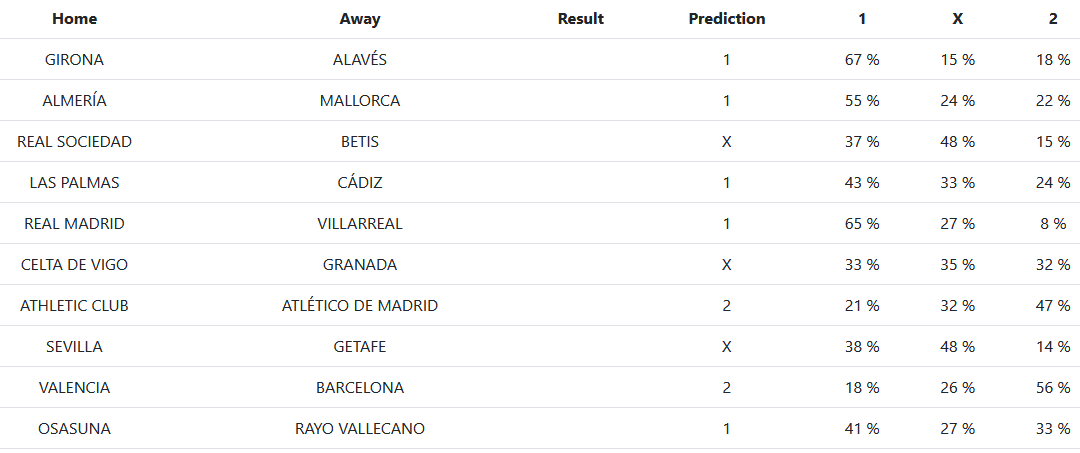Click the GIRONA home team cell
The height and width of the screenshot is (453, 1080).
pyautogui.click(x=75, y=60)
